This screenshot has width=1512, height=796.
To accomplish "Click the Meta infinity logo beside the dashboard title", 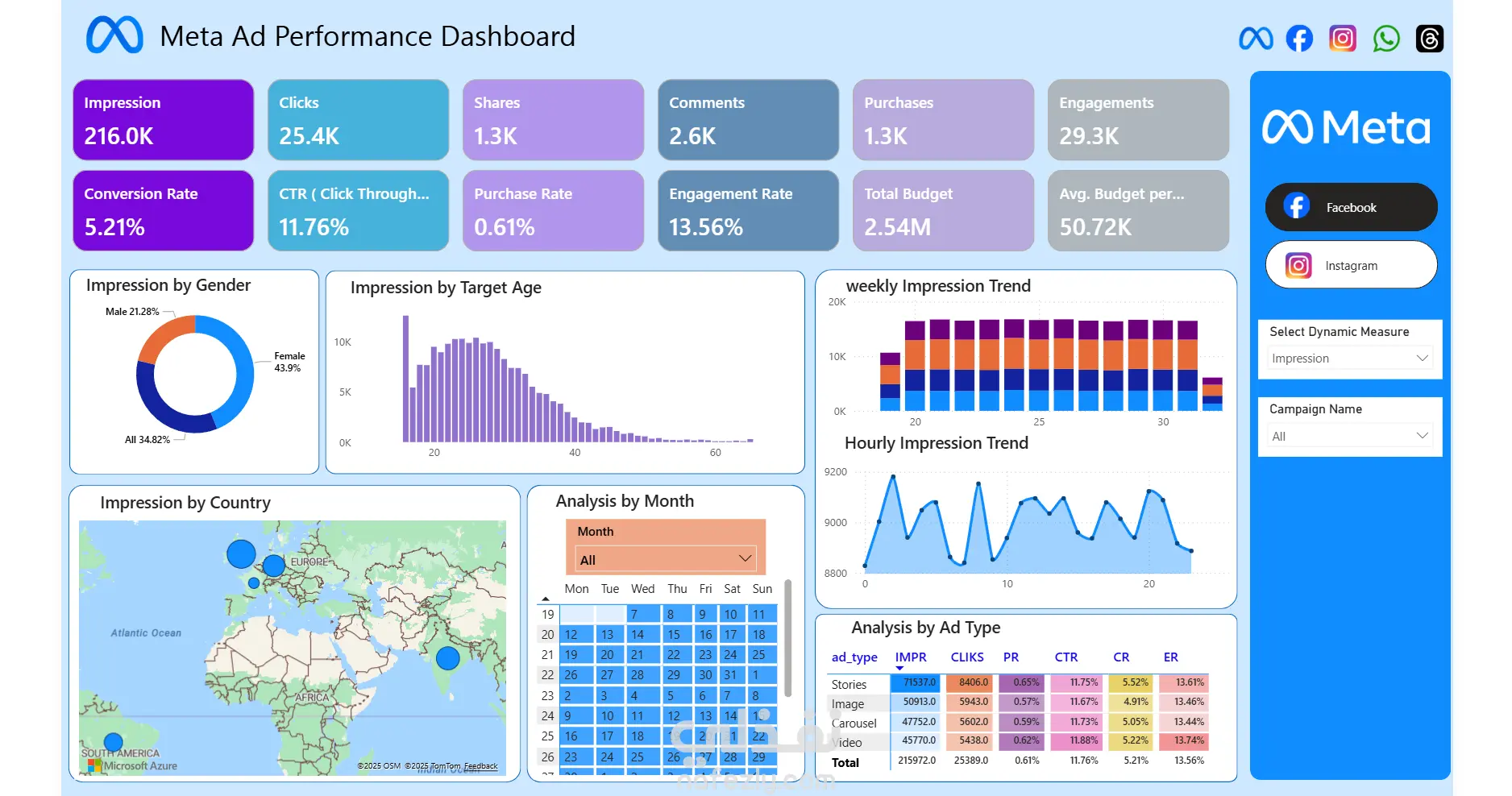I will pyautogui.click(x=114, y=35).
